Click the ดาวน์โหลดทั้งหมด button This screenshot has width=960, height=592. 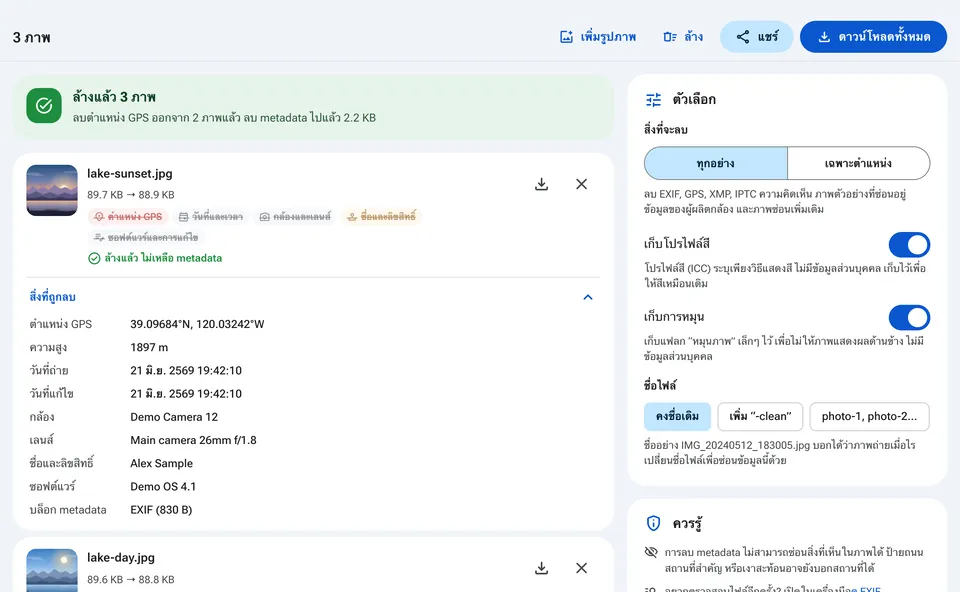873,37
